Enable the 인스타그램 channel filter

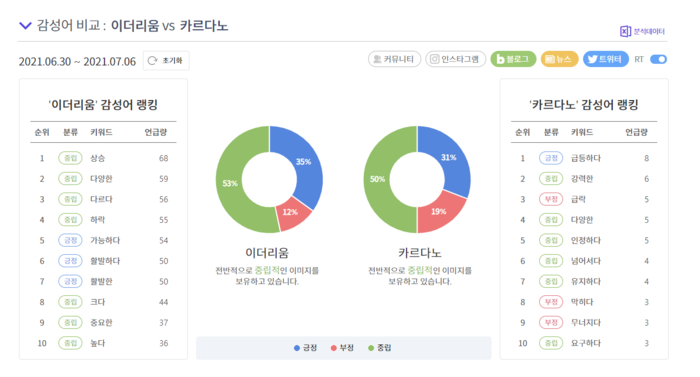[x=455, y=59]
